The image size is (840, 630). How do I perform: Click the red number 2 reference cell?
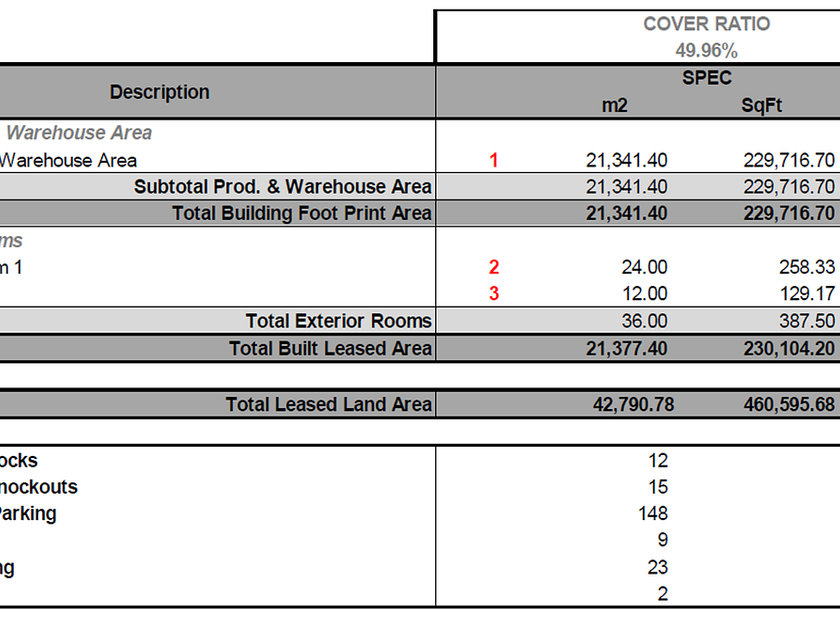[493, 267]
